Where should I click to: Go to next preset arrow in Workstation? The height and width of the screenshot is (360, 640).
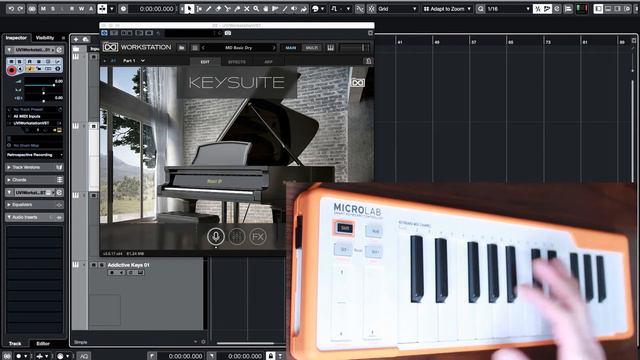[x=274, y=48]
